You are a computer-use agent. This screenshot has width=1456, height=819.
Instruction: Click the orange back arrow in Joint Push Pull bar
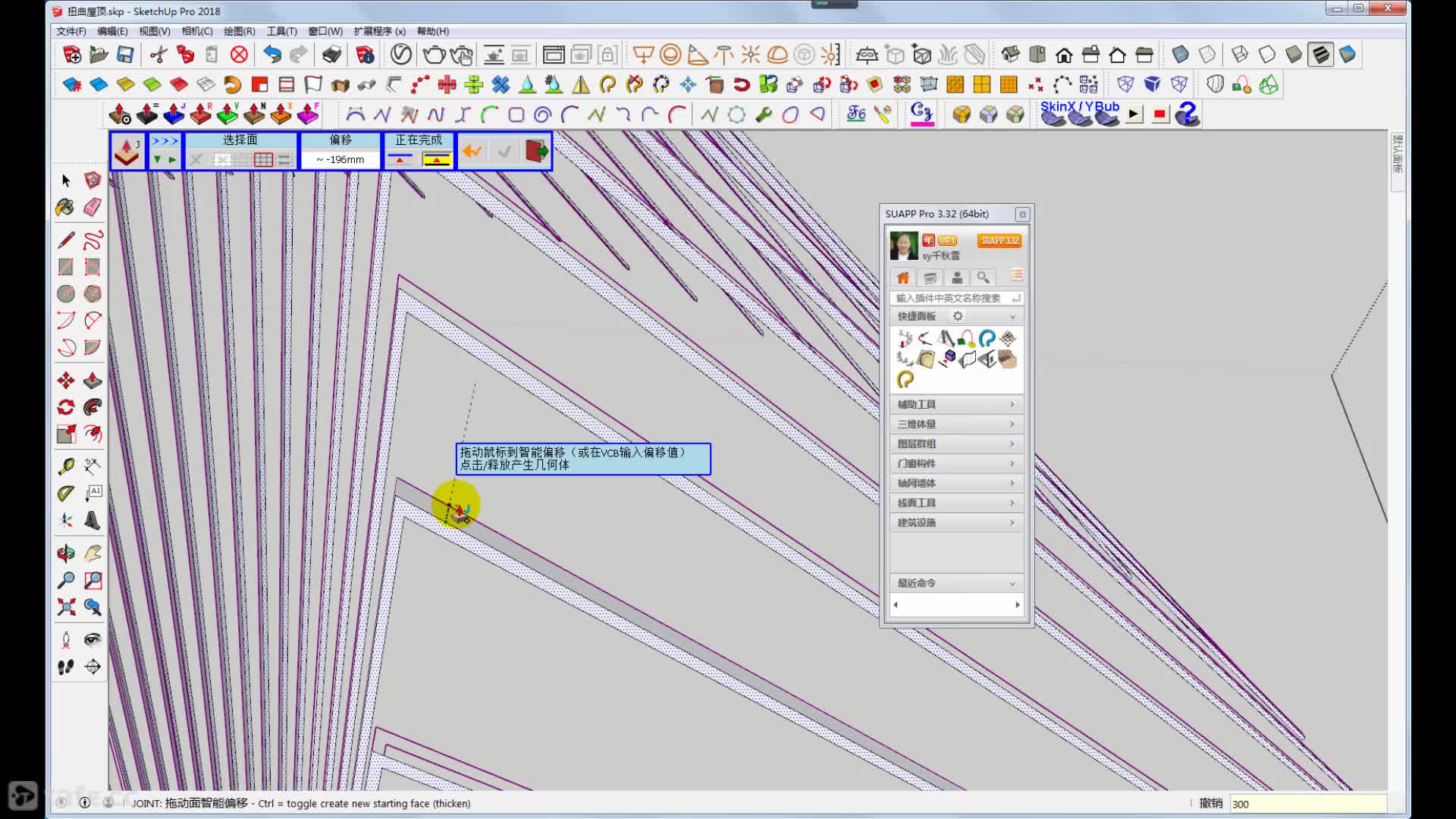pos(472,151)
